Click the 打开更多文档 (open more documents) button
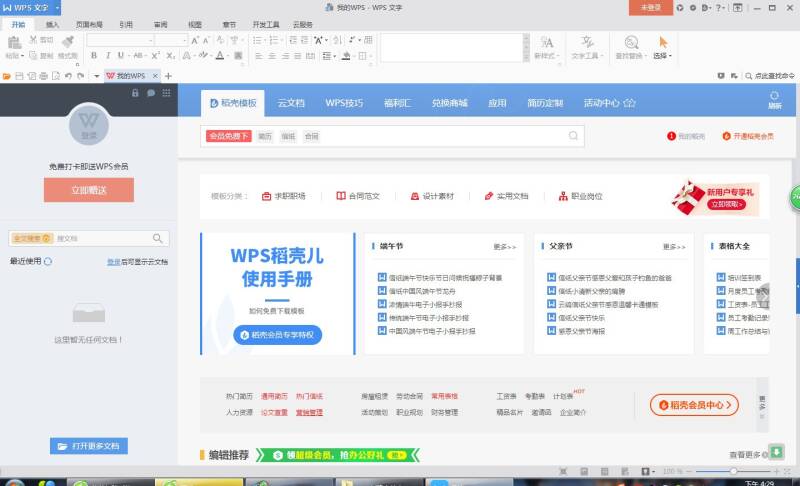Screen dimensions: 800x486 (x=89, y=446)
